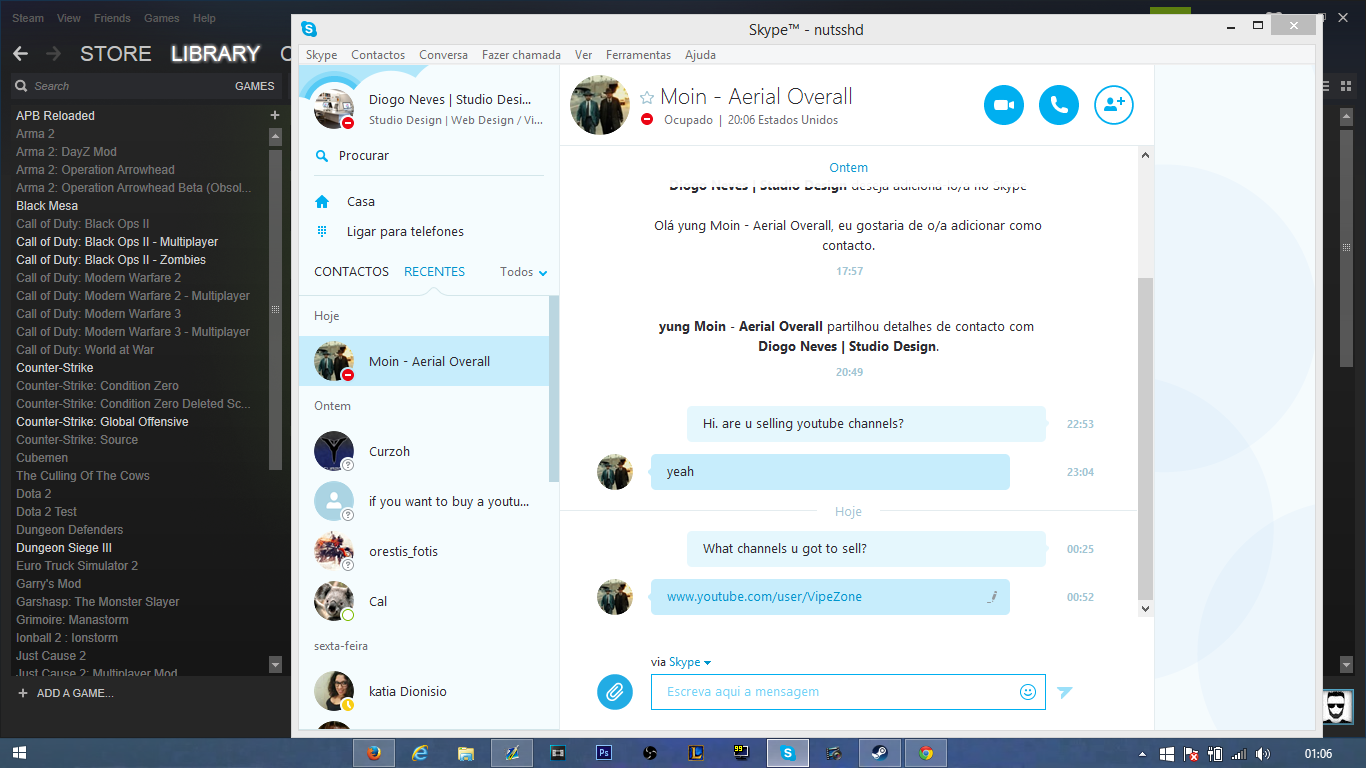Select Moin - Aerial Overall in recent list
Viewport: 1366px width, 768px height.
(424, 361)
